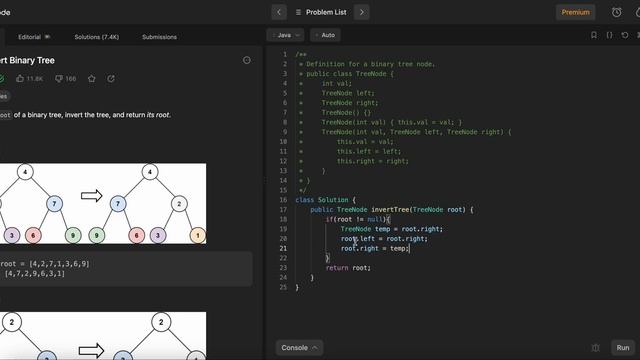Click the Run button
This screenshot has height=360, width=640.
point(623,348)
